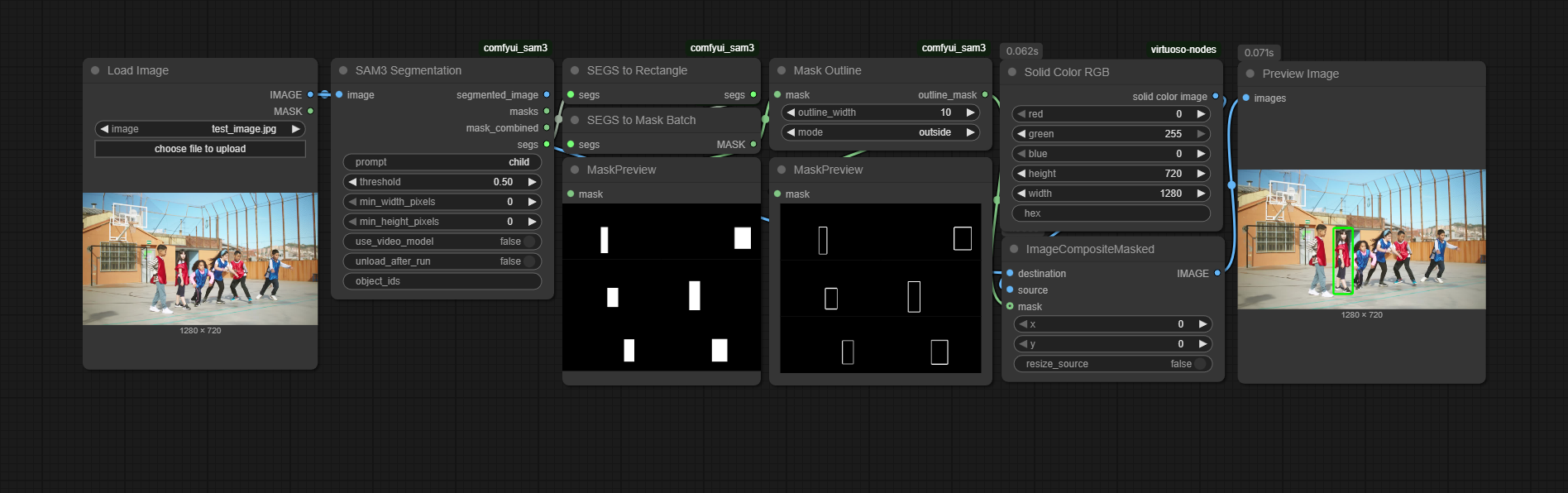Image resolution: width=1568 pixels, height=493 pixels.
Task: Collapse the Load Image node via its dot
Action: click(x=95, y=70)
